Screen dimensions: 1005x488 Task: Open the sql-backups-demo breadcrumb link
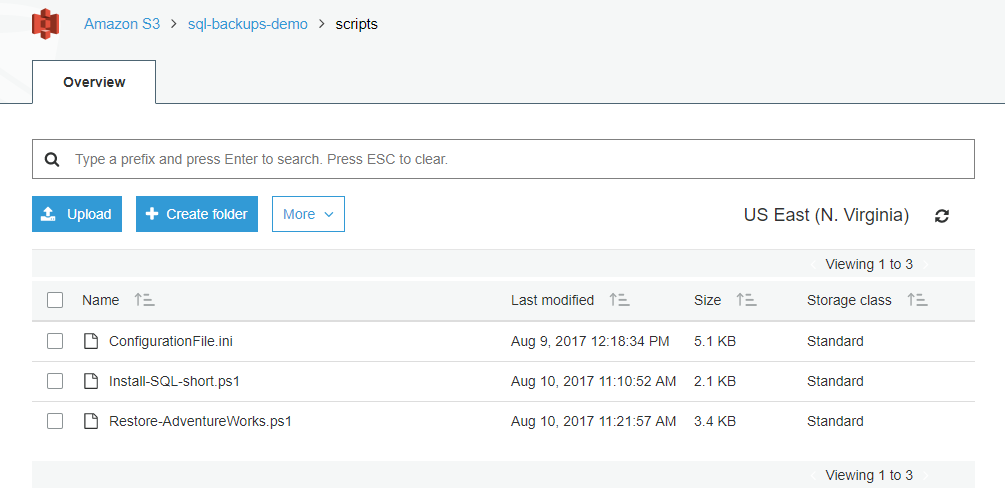(247, 24)
